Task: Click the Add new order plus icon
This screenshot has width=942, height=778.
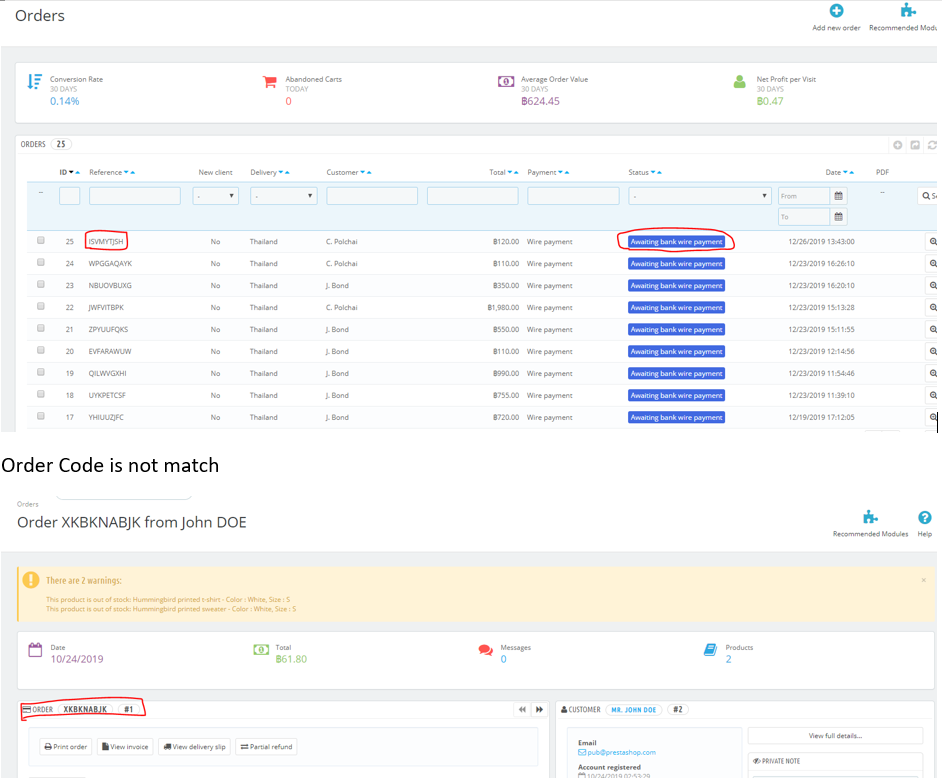Action: 836,11
